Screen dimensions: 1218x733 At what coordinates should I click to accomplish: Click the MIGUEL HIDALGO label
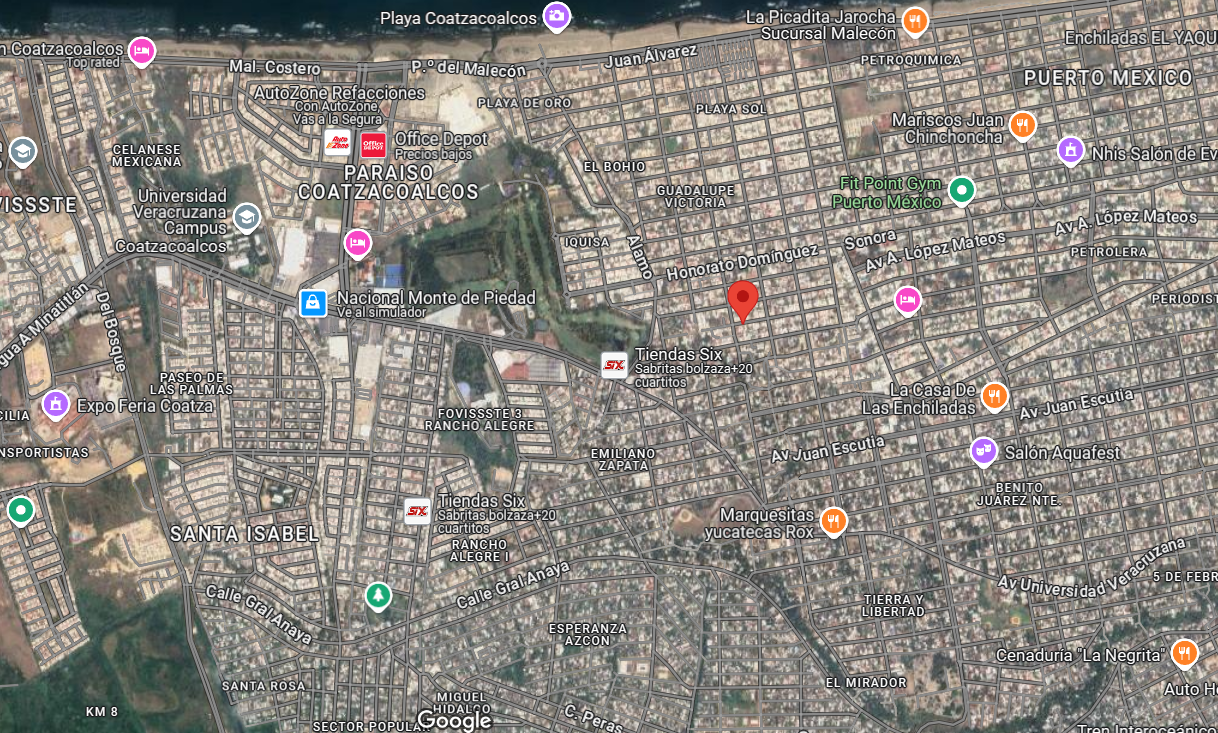(460, 701)
